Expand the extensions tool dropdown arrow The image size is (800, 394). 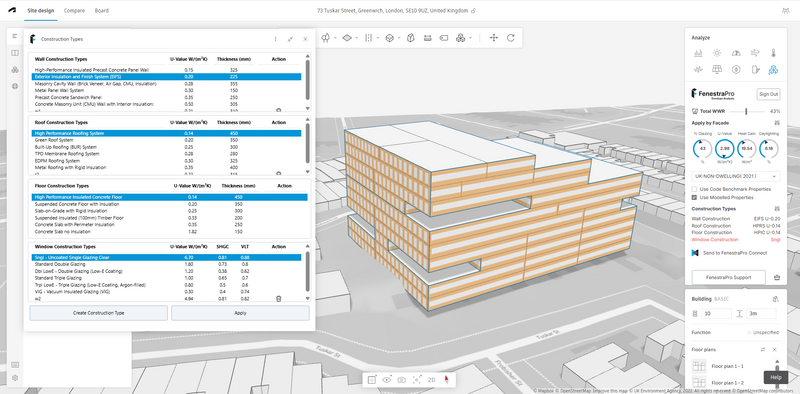click(470, 38)
